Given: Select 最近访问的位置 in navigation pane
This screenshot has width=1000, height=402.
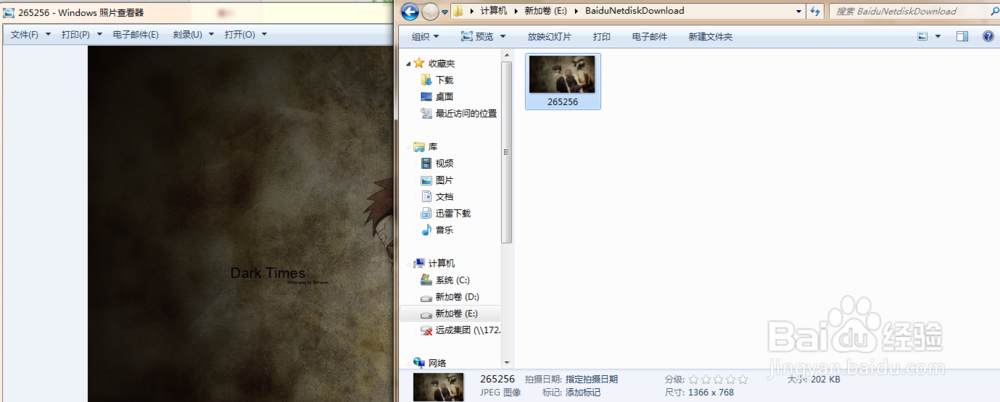Looking at the screenshot, I should (x=466, y=114).
